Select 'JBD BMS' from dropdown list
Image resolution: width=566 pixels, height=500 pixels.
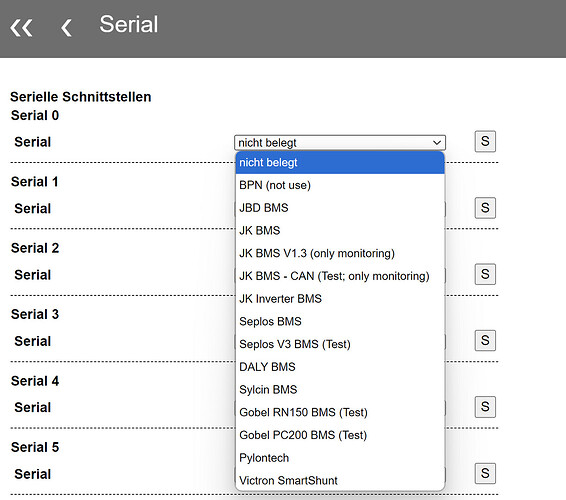(340, 208)
